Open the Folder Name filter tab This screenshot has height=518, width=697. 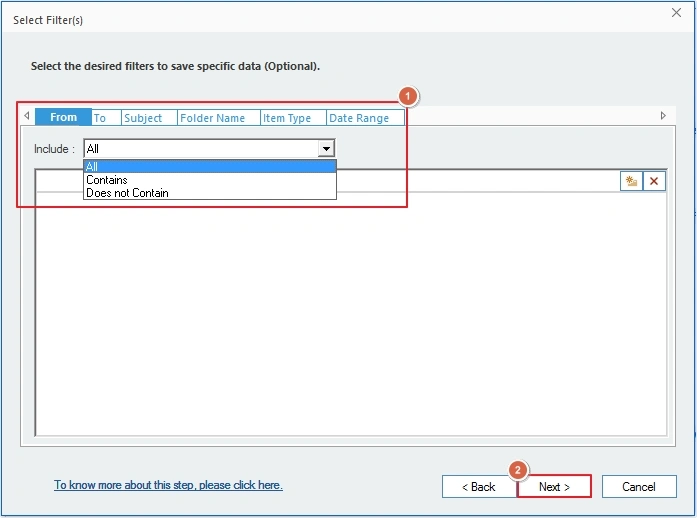pos(218,118)
